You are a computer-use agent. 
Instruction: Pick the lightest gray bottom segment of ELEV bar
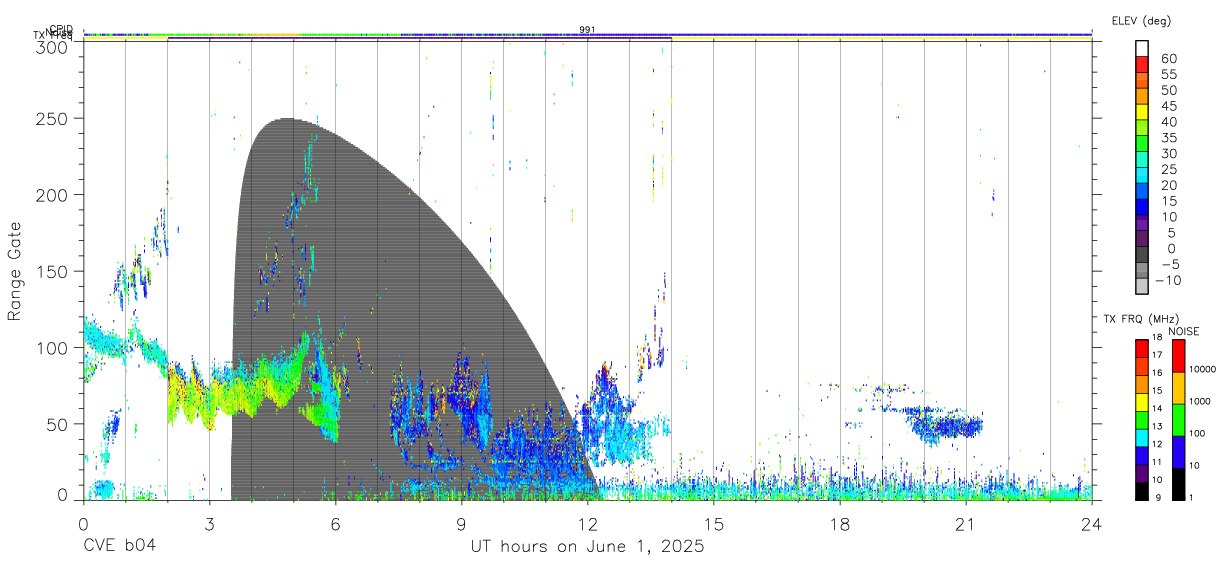click(1143, 285)
